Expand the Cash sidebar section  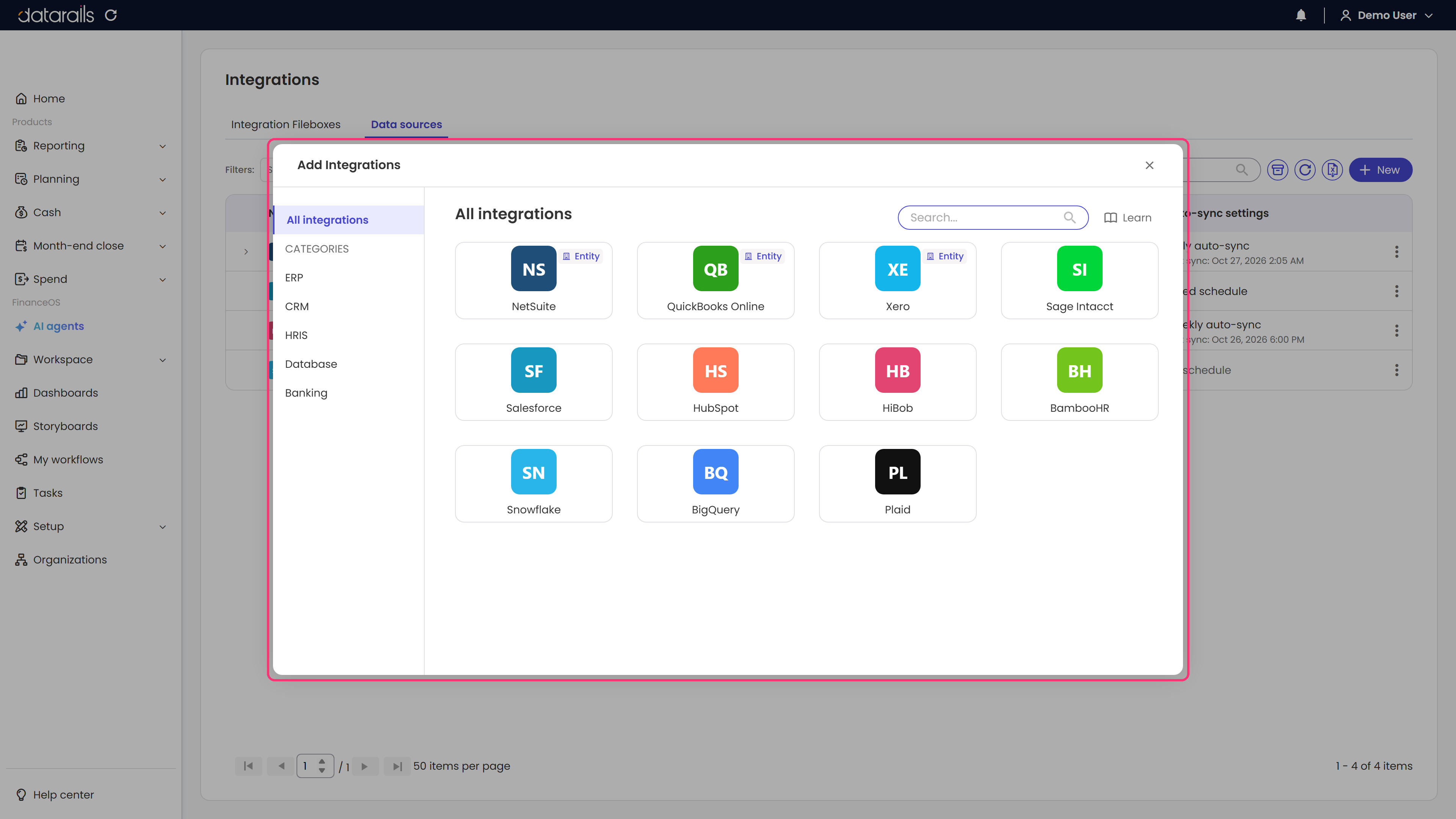click(91, 212)
